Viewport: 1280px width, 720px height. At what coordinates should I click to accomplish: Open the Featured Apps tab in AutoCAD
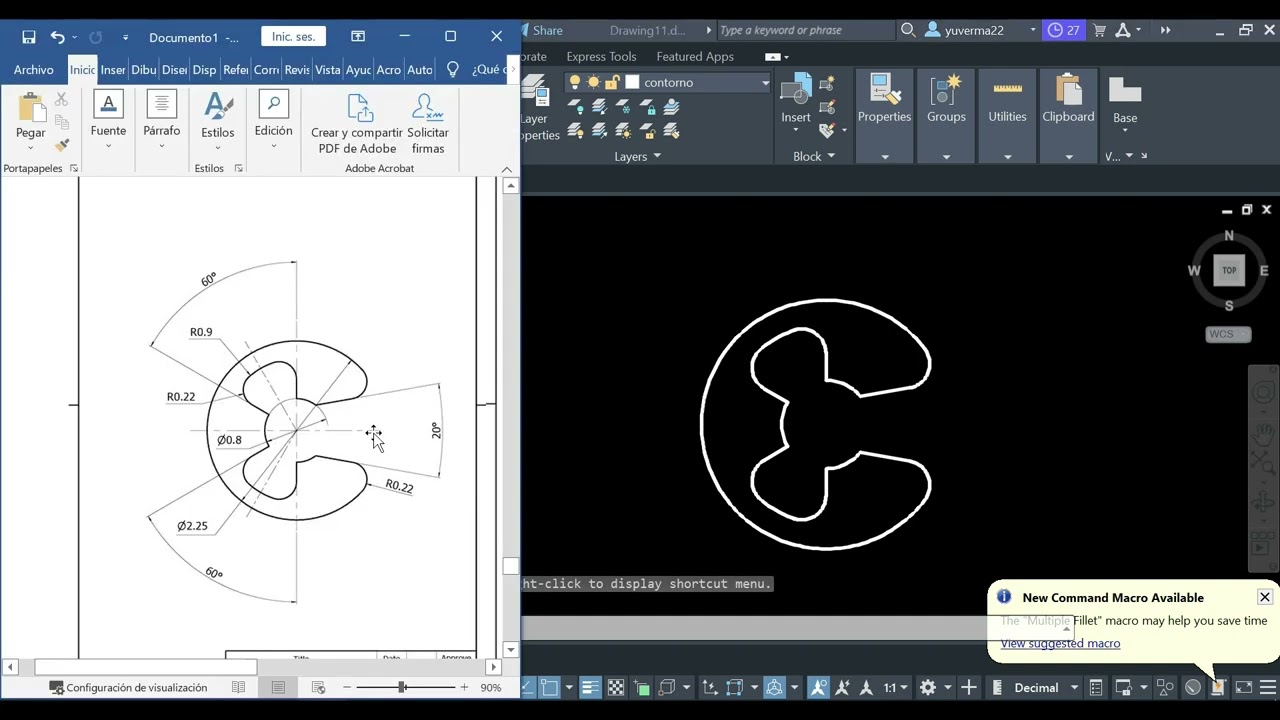tap(695, 56)
